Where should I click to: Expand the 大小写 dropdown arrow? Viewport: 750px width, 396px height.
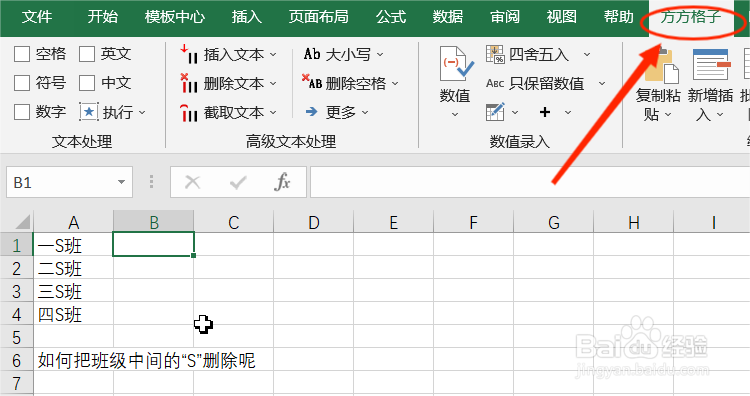380,55
